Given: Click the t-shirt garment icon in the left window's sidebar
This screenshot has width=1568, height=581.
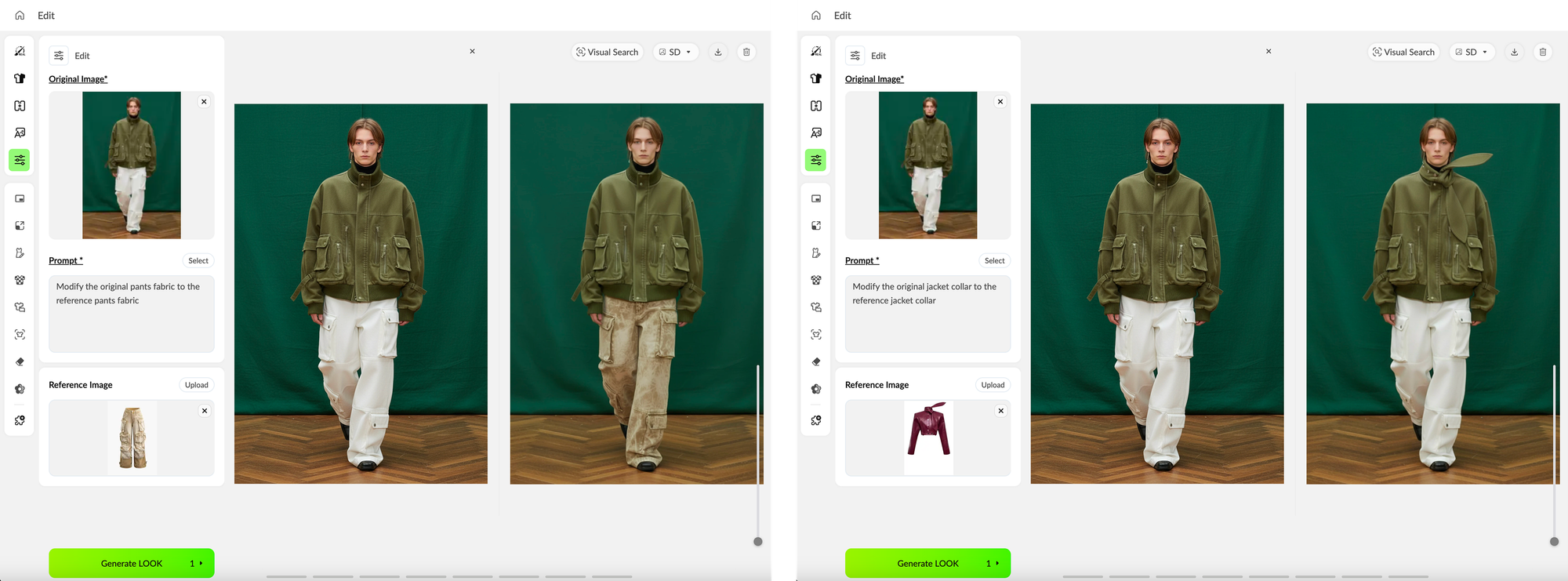Looking at the screenshot, I should [x=20, y=78].
